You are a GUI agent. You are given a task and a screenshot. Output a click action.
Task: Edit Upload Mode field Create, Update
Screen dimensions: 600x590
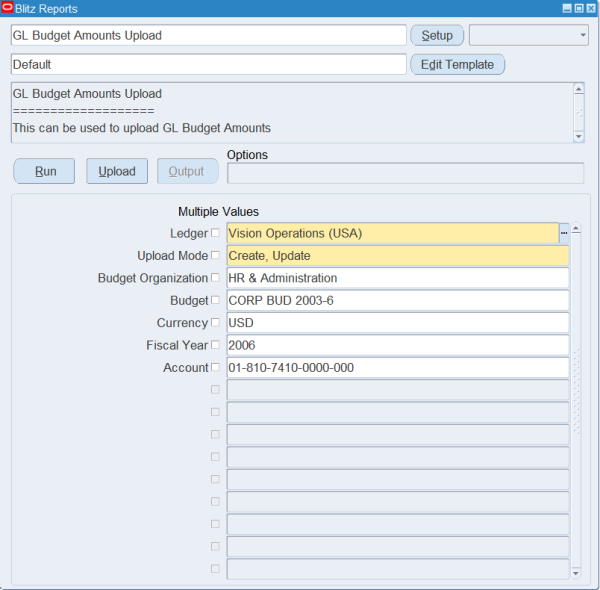click(x=398, y=256)
